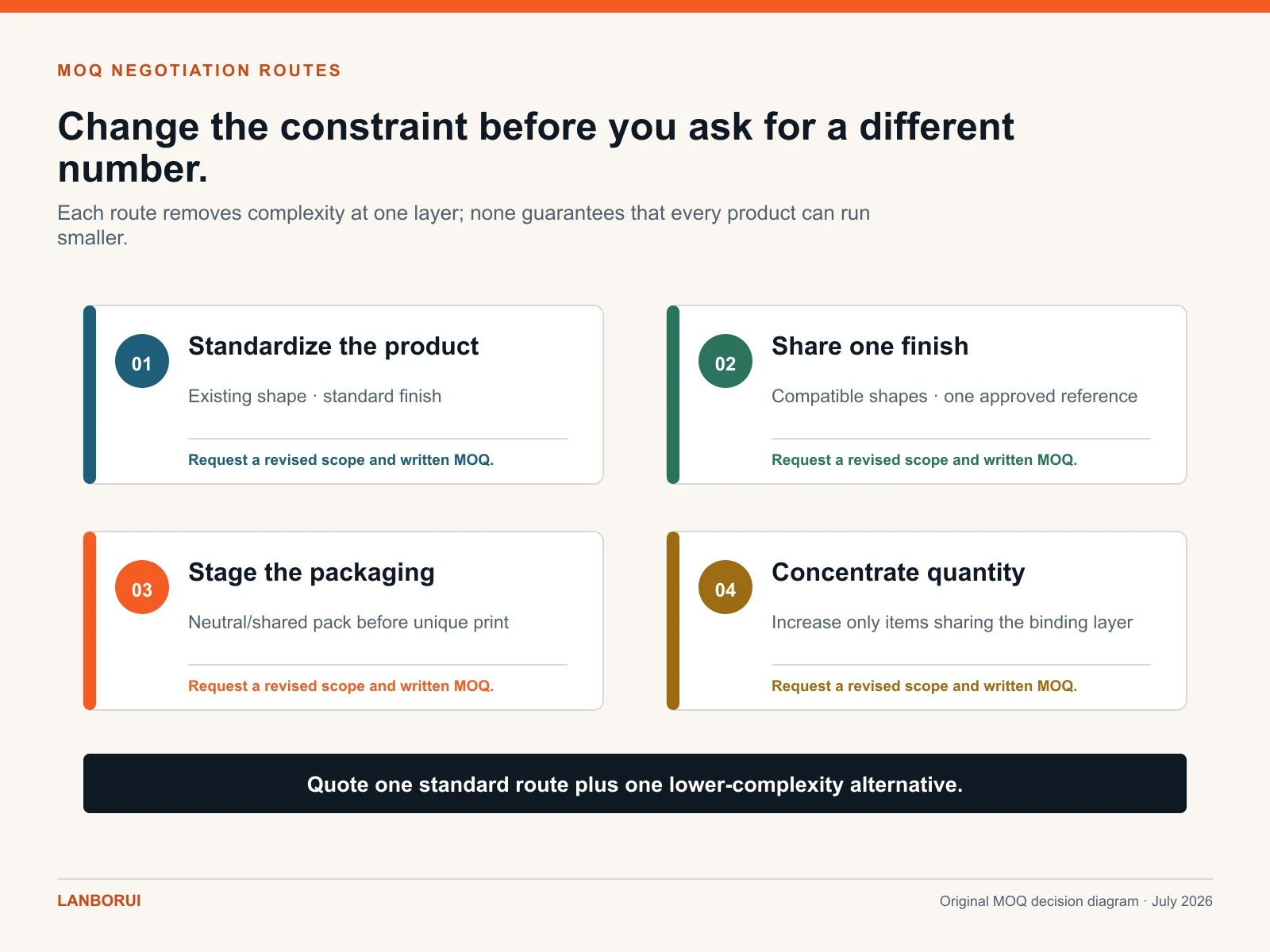Click the Original MOQ decision diagram footer text
The height and width of the screenshot is (952, 1270).
pyautogui.click(x=1039, y=901)
